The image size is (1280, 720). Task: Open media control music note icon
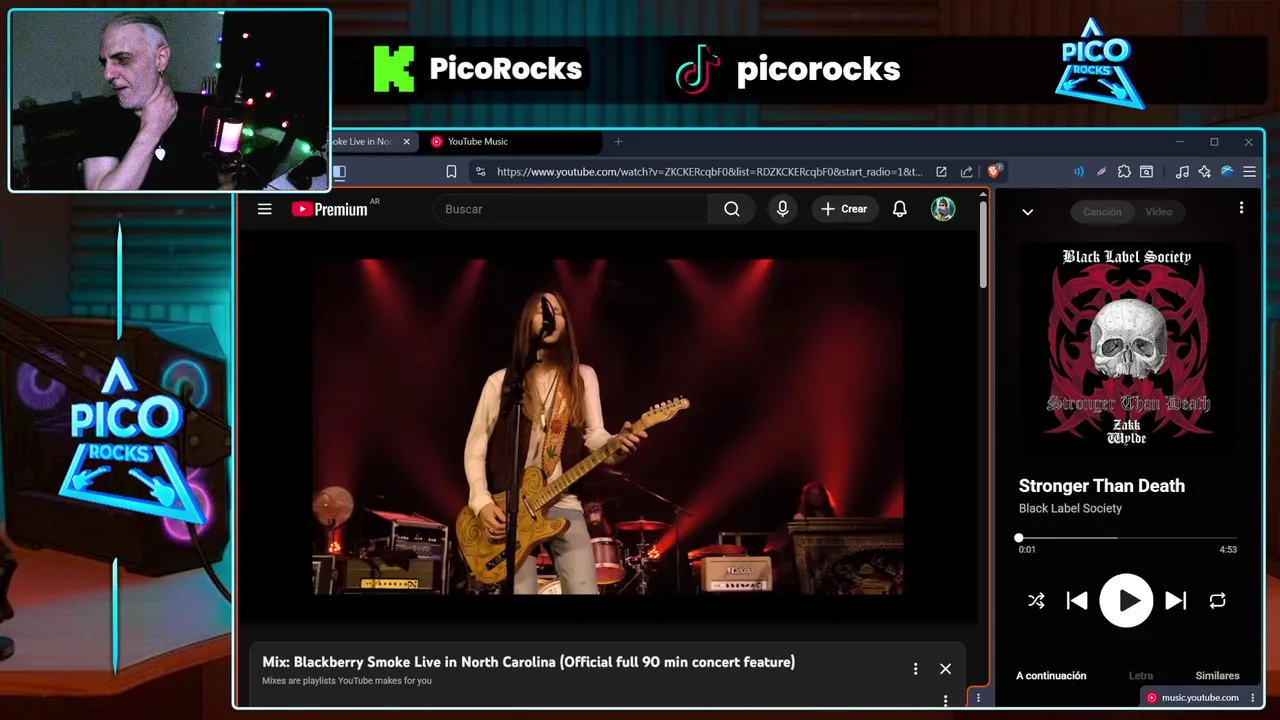point(1182,172)
